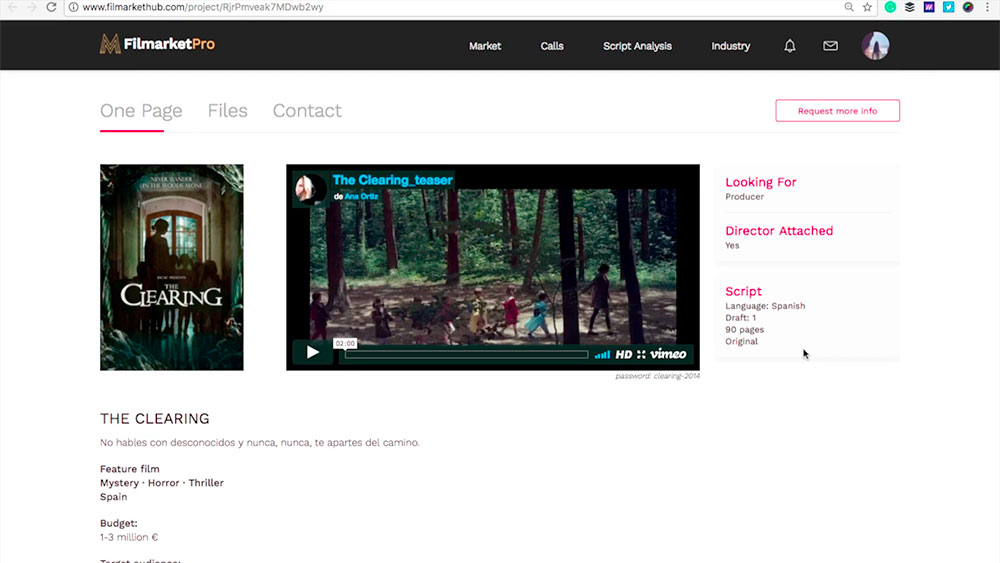
Task: Open the browser three-dot menu
Action: click(987, 7)
